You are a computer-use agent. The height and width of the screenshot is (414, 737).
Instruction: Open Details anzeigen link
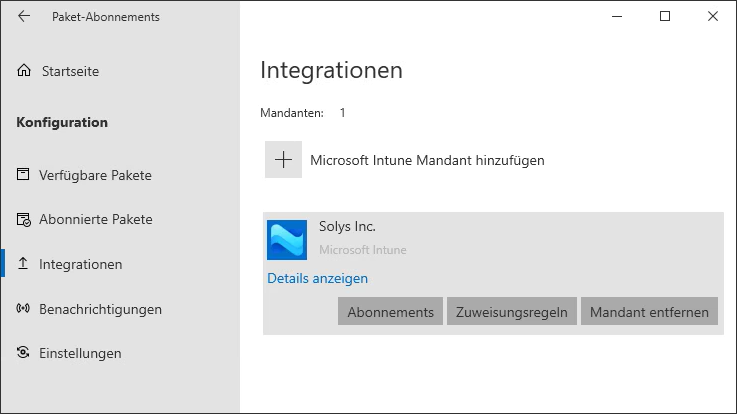click(318, 279)
